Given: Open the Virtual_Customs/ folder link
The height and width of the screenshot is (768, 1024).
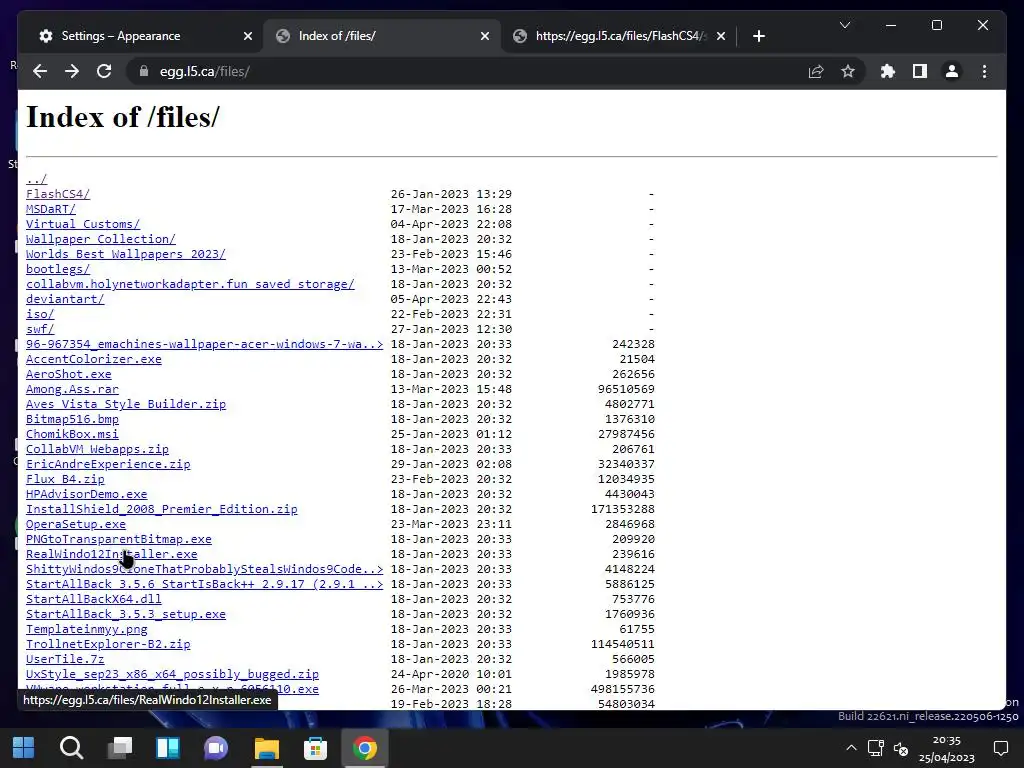Looking at the screenshot, I should (83, 224).
